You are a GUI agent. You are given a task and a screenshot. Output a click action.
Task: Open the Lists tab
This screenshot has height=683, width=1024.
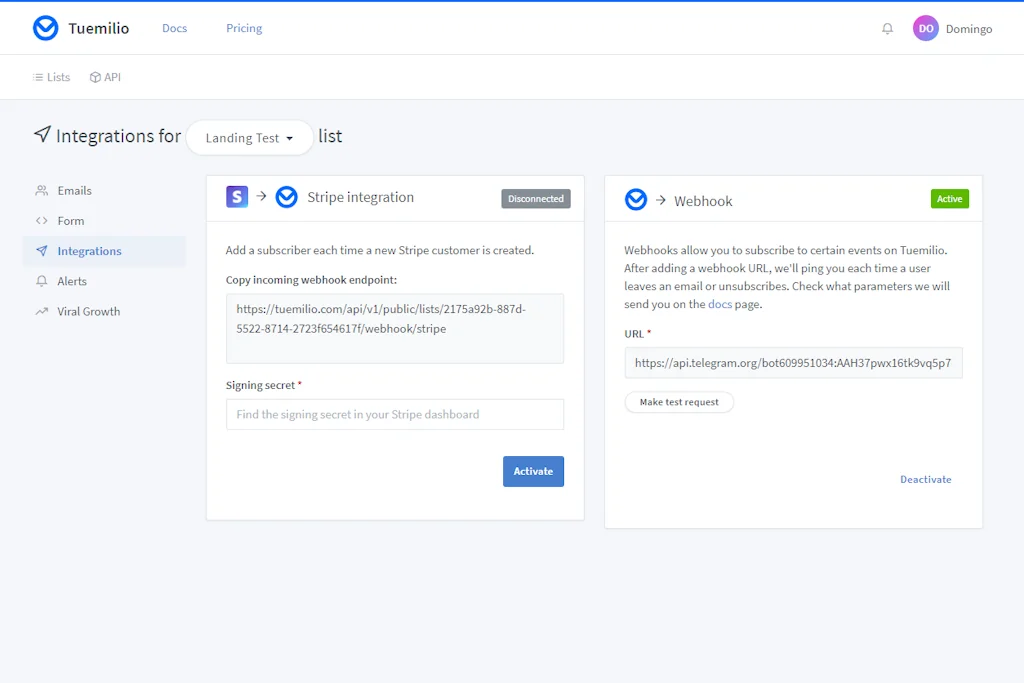pos(52,77)
